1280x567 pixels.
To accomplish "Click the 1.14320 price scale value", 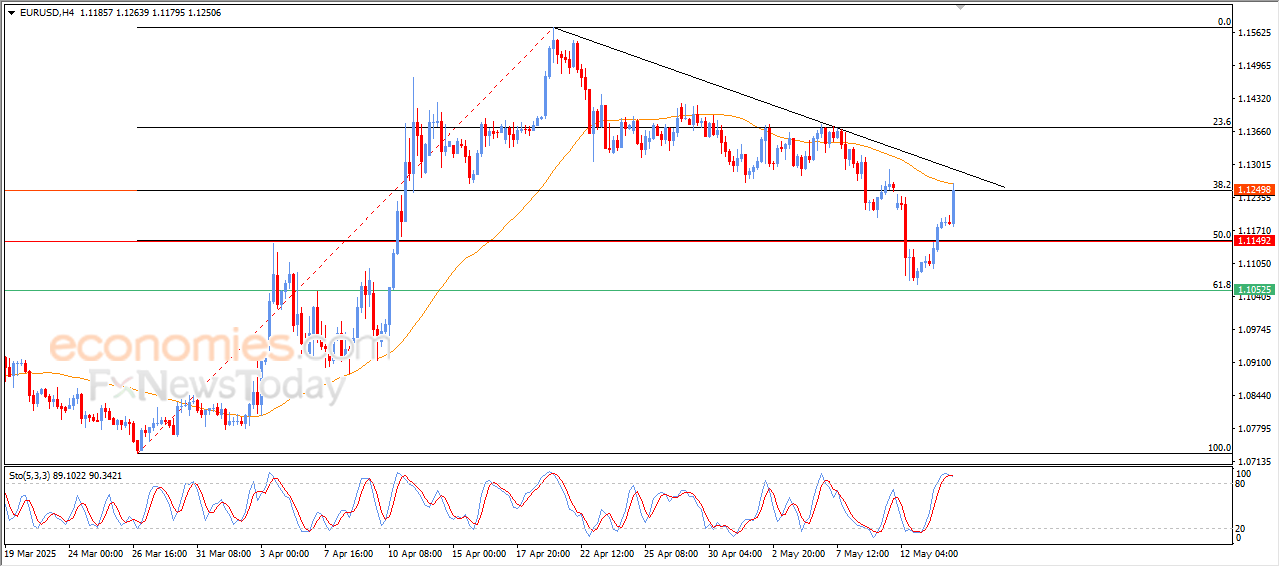I will click(x=1255, y=99).
